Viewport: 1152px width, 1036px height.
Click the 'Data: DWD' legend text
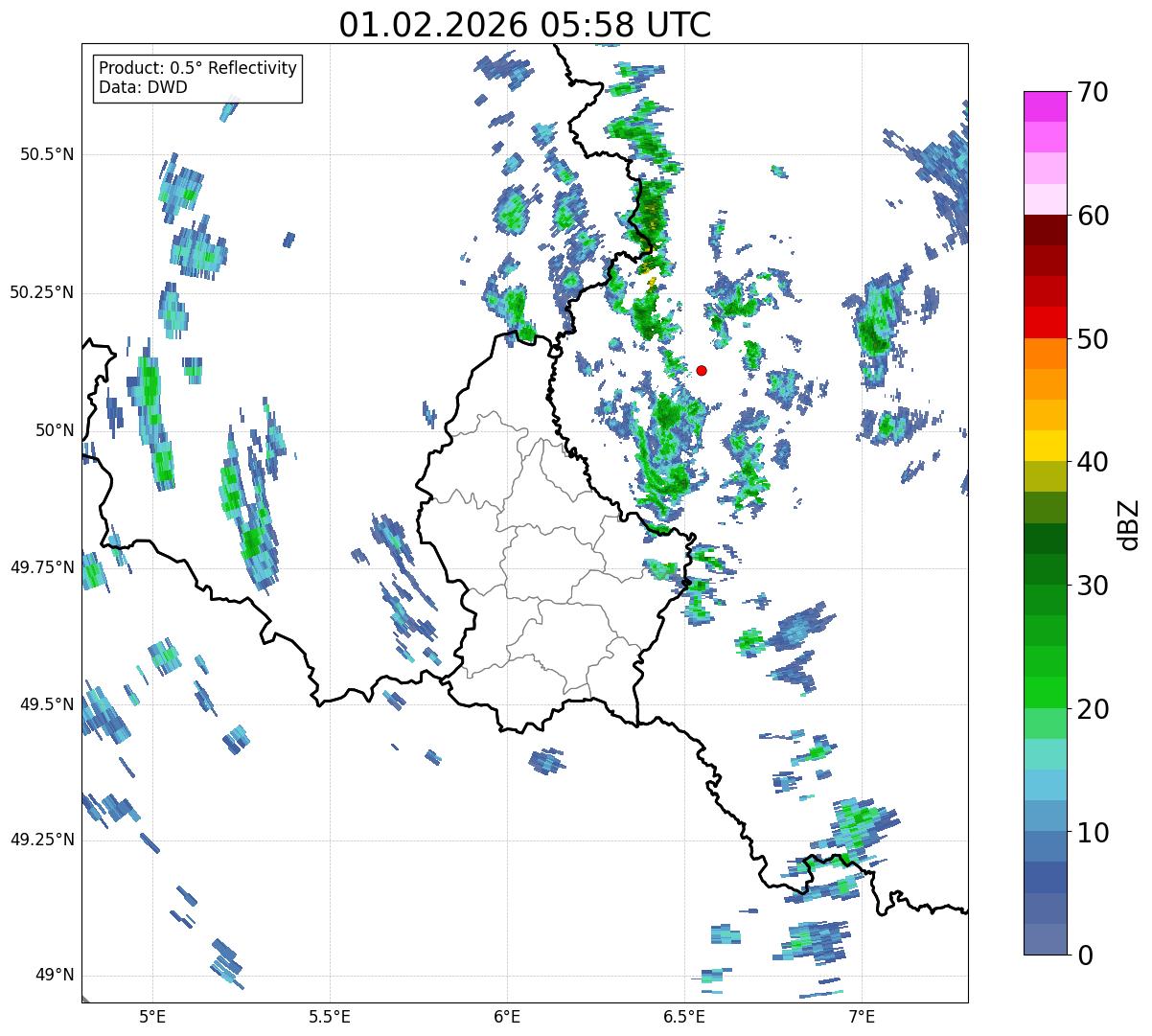point(143,87)
